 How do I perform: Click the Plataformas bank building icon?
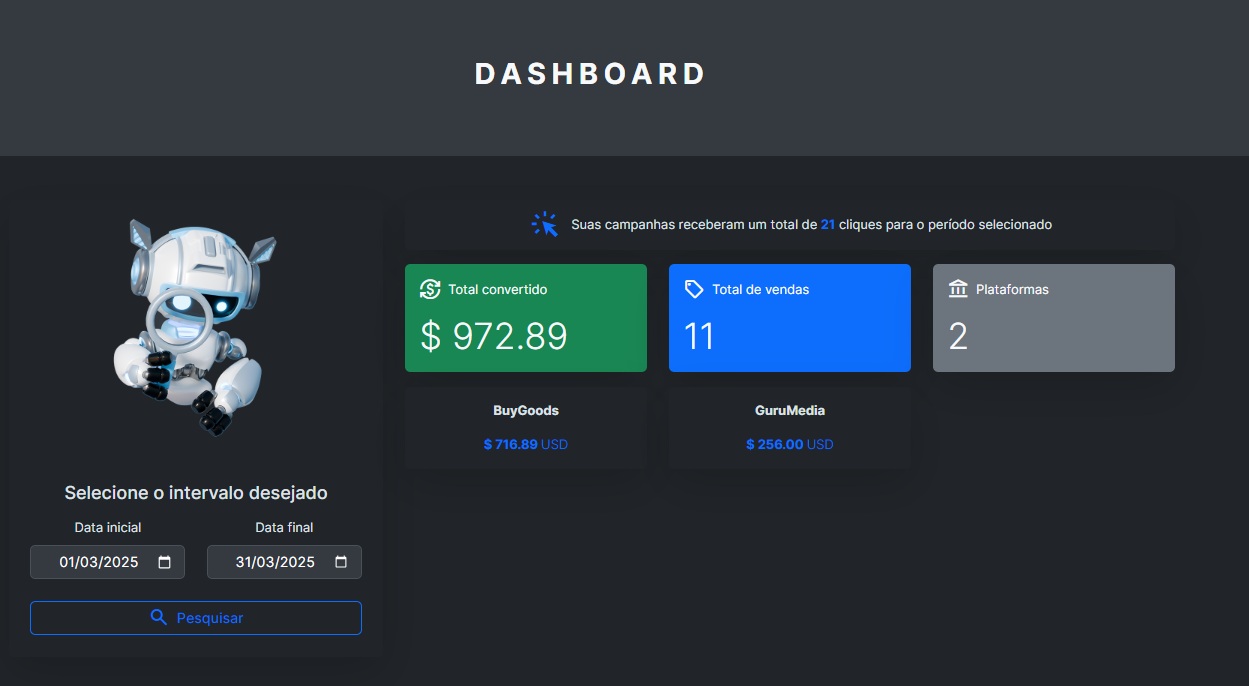[958, 289]
